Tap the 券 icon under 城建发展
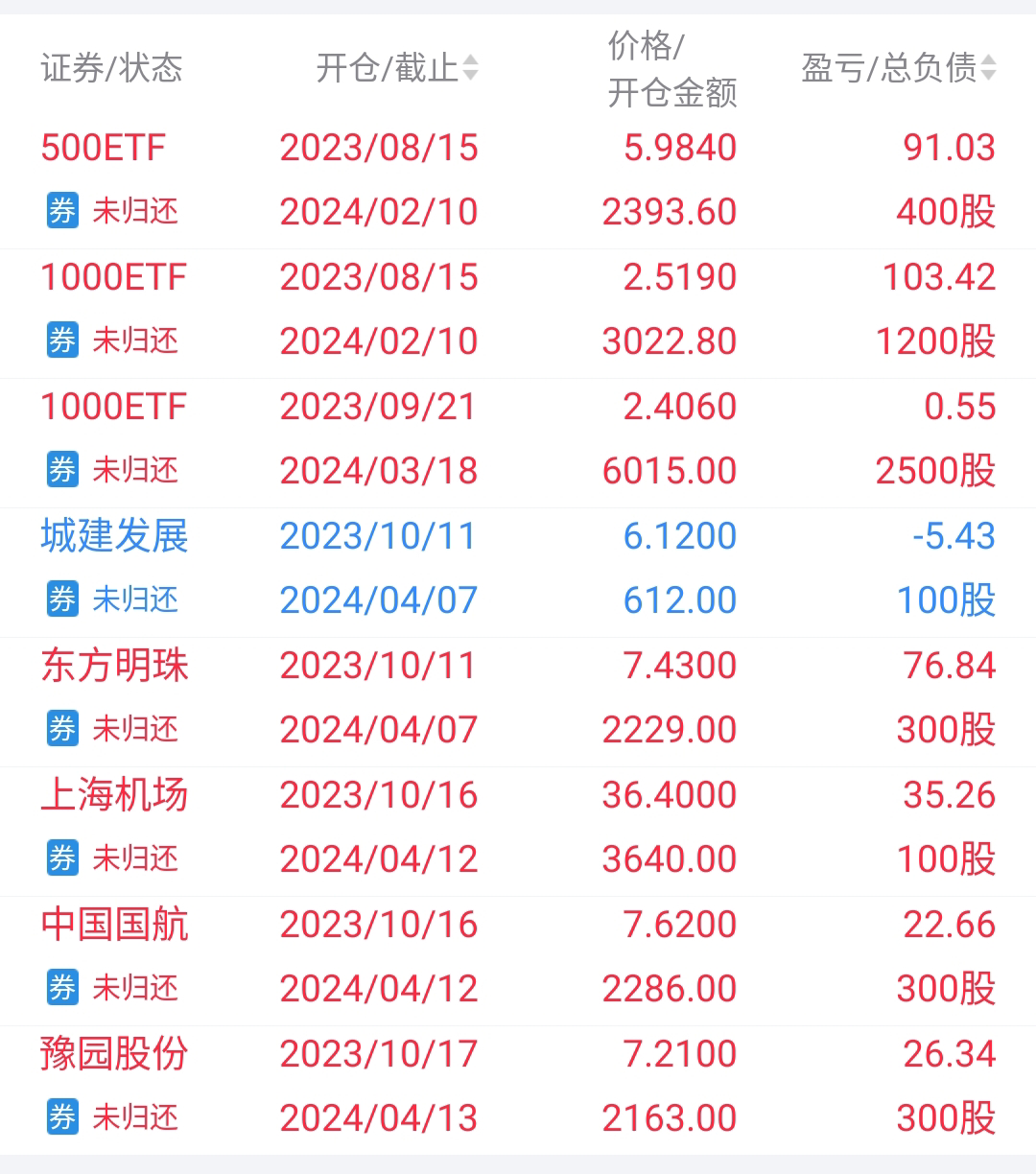Viewport: 1036px width, 1174px height. tap(62, 599)
